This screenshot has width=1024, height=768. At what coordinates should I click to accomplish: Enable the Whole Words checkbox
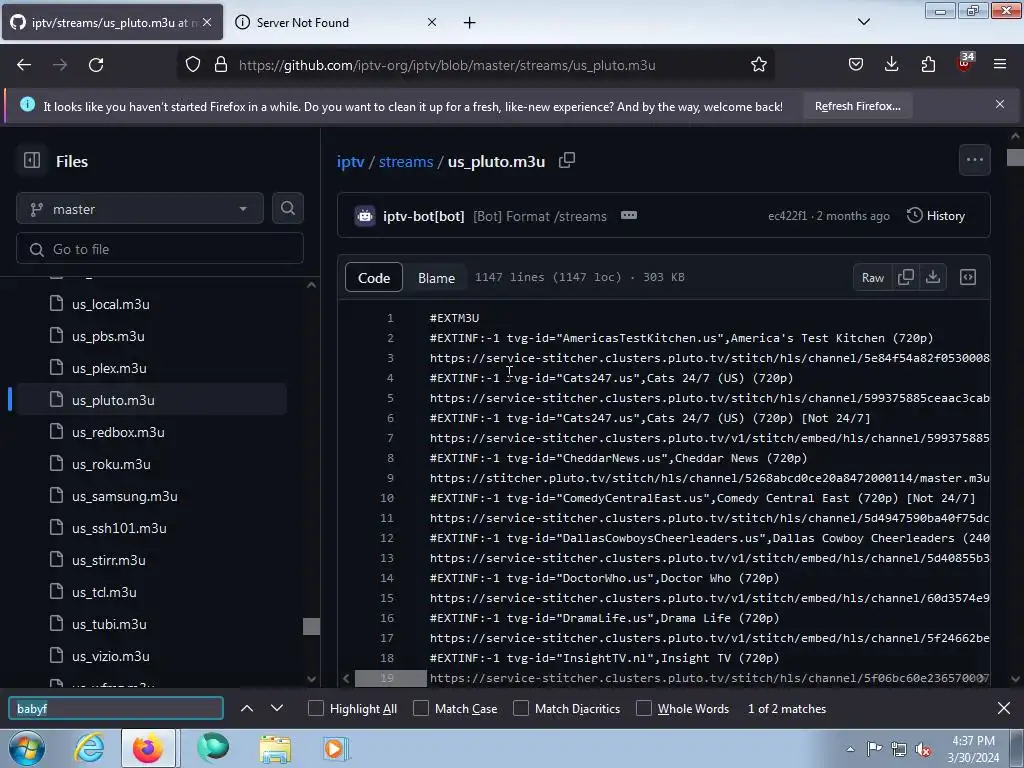pyautogui.click(x=644, y=709)
